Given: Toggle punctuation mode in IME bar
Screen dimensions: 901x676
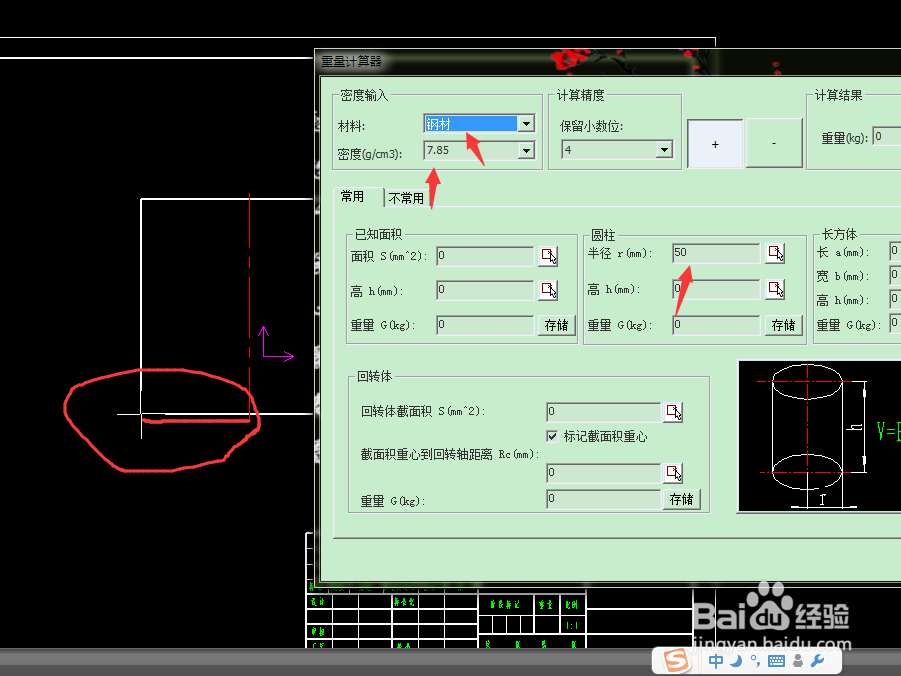Looking at the screenshot, I should pos(754,661).
